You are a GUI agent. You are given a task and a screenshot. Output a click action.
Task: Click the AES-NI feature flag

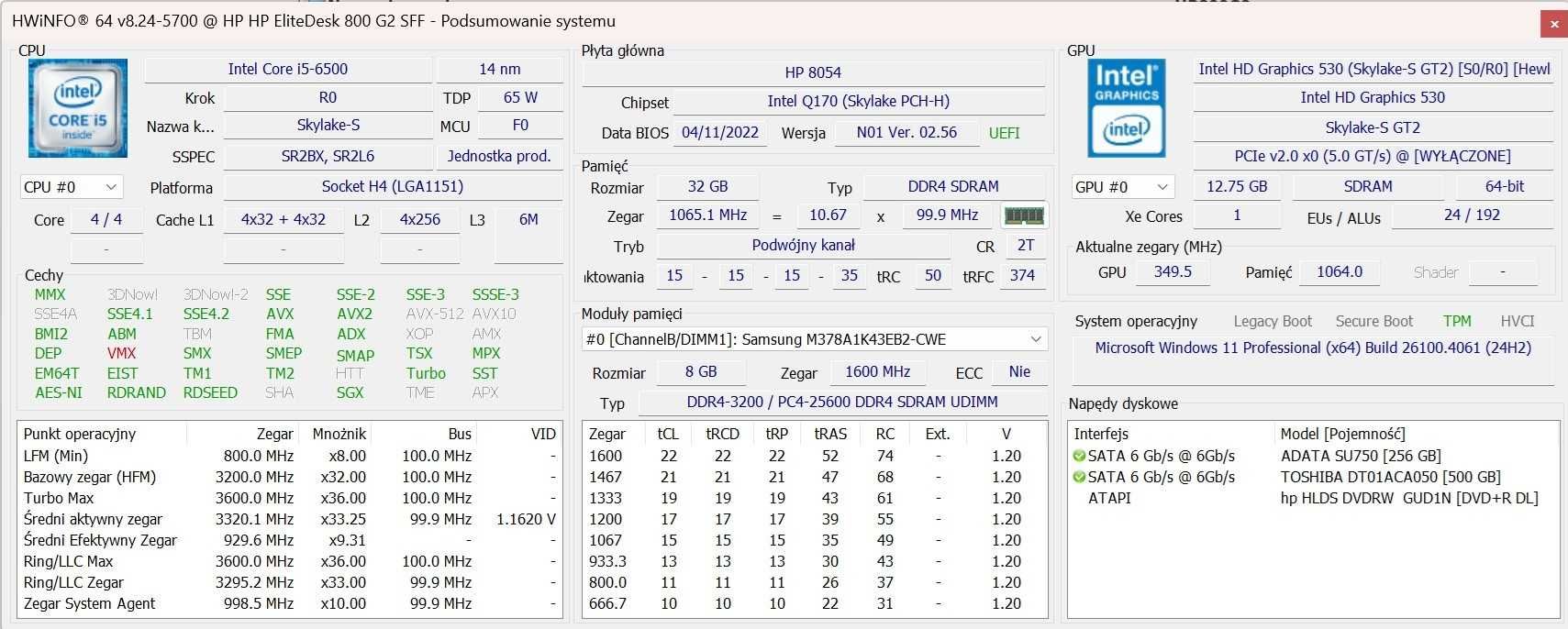coord(59,392)
